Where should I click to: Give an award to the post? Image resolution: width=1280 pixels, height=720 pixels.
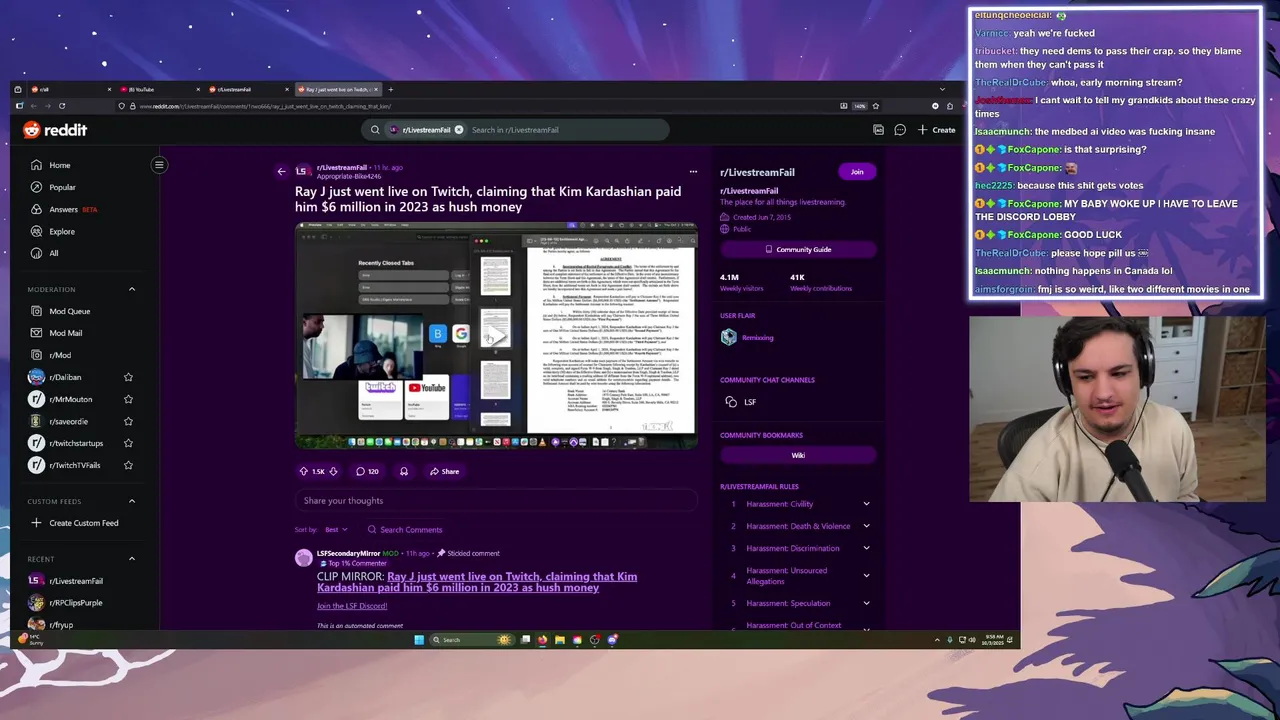[x=404, y=471]
